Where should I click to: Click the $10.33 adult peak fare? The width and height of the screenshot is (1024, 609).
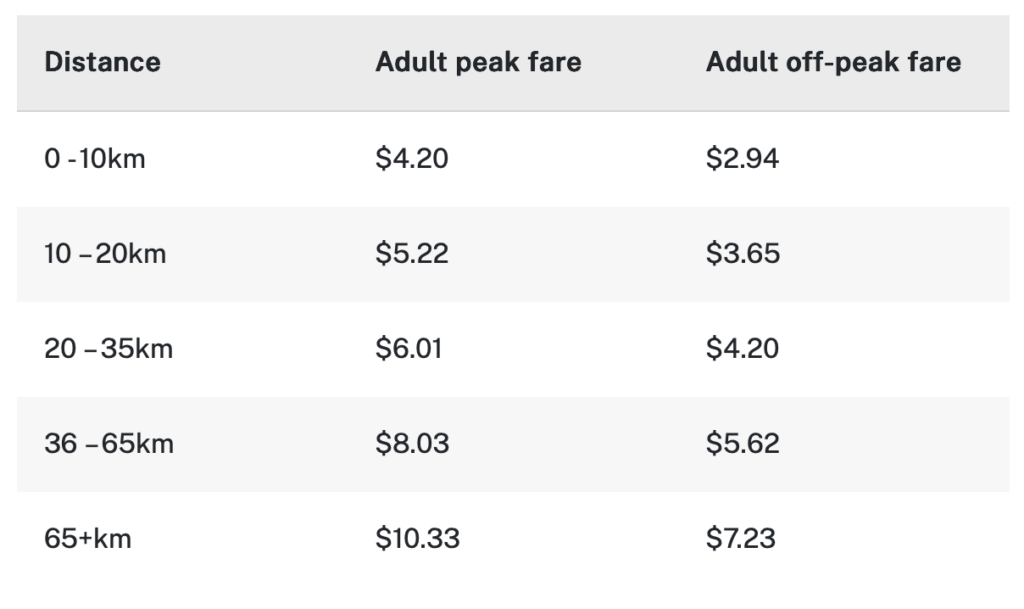point(418,539)
